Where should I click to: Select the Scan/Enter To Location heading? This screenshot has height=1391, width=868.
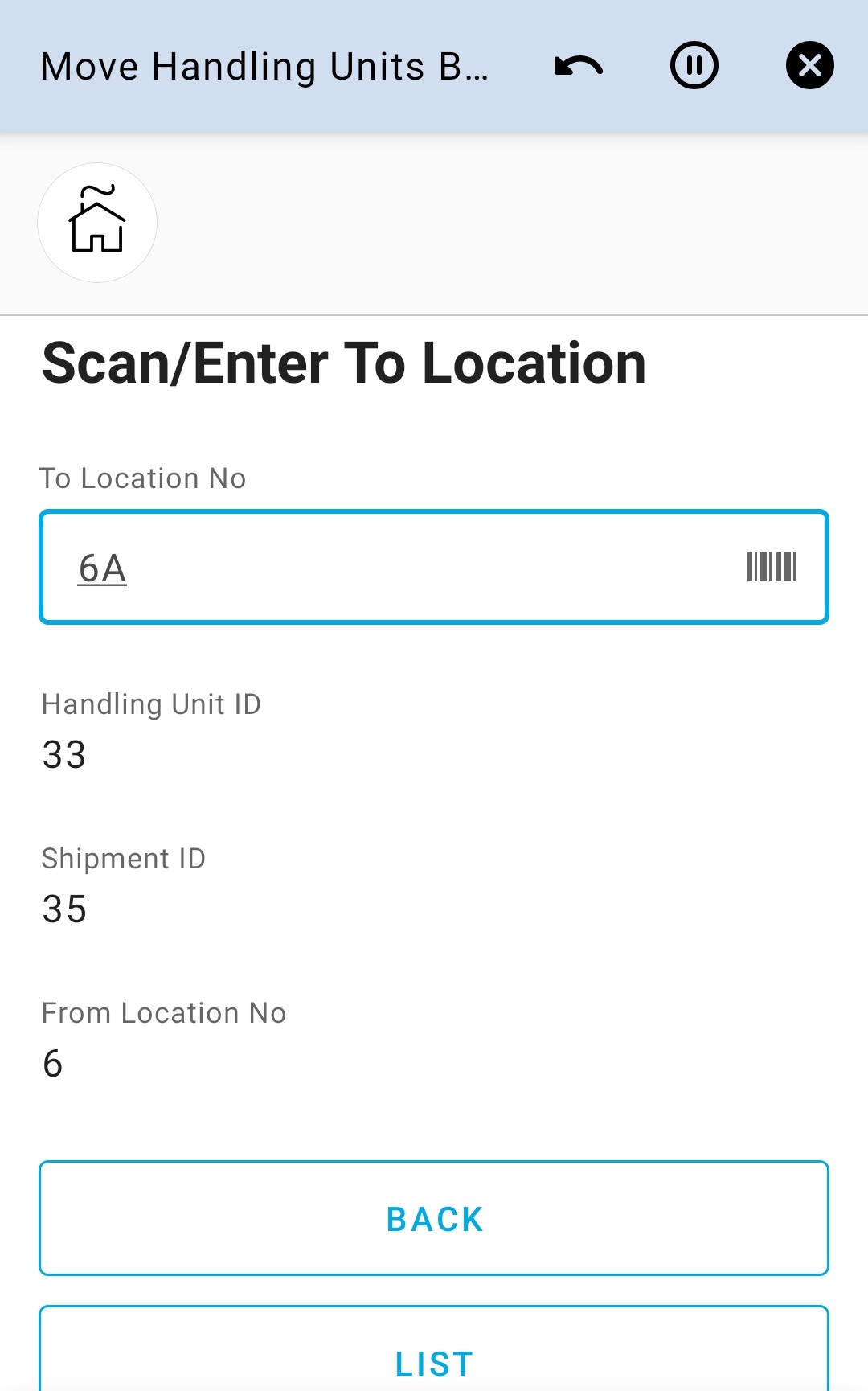[x=344, y=363]
